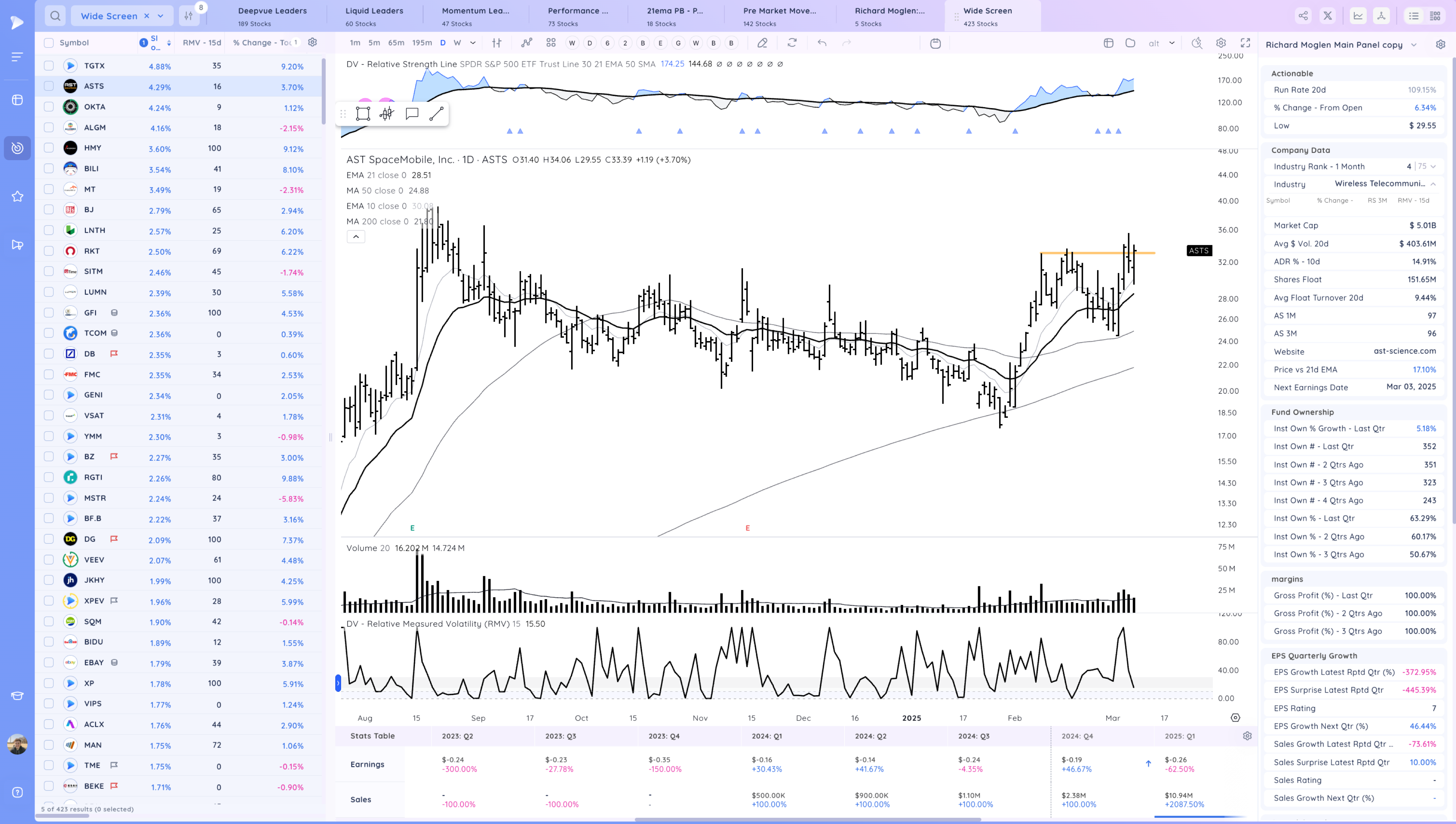The width and height of the screenshot is (1456, 824).
Task: Check the TGTX row checkbox
Action: [x=49, y=66]
